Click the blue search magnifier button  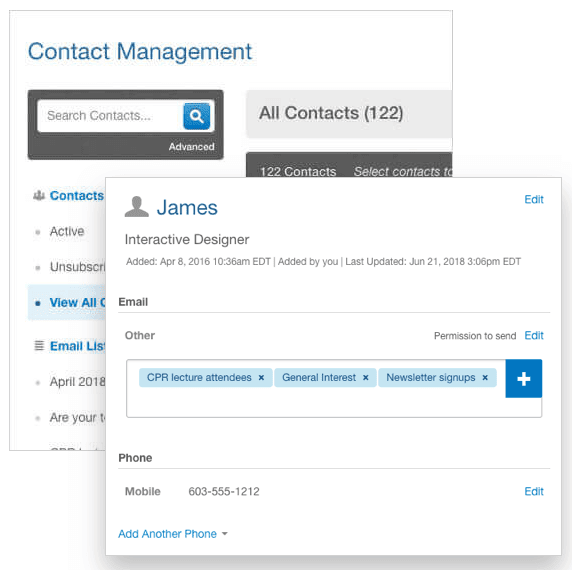(197, 116)
